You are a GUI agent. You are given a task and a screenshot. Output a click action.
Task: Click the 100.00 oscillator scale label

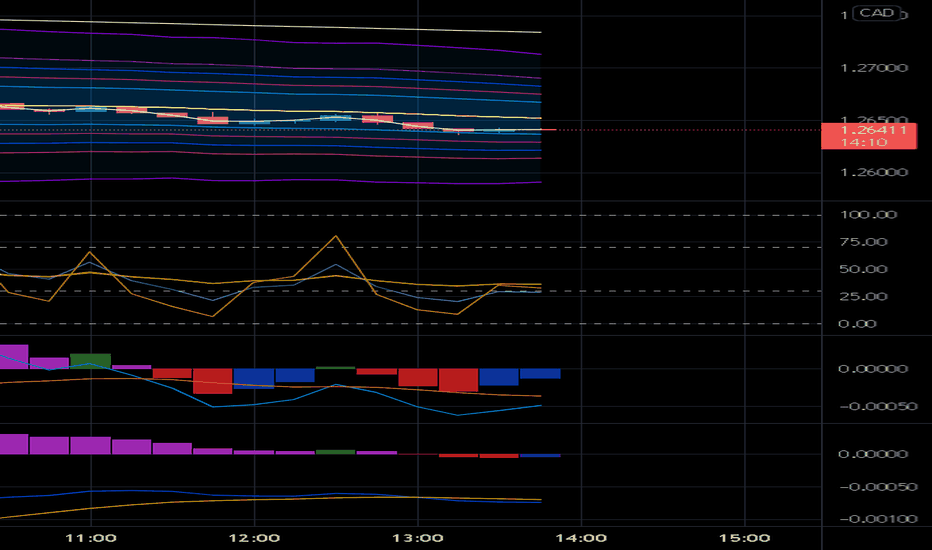pyautogui.click(x=868, y=215)
